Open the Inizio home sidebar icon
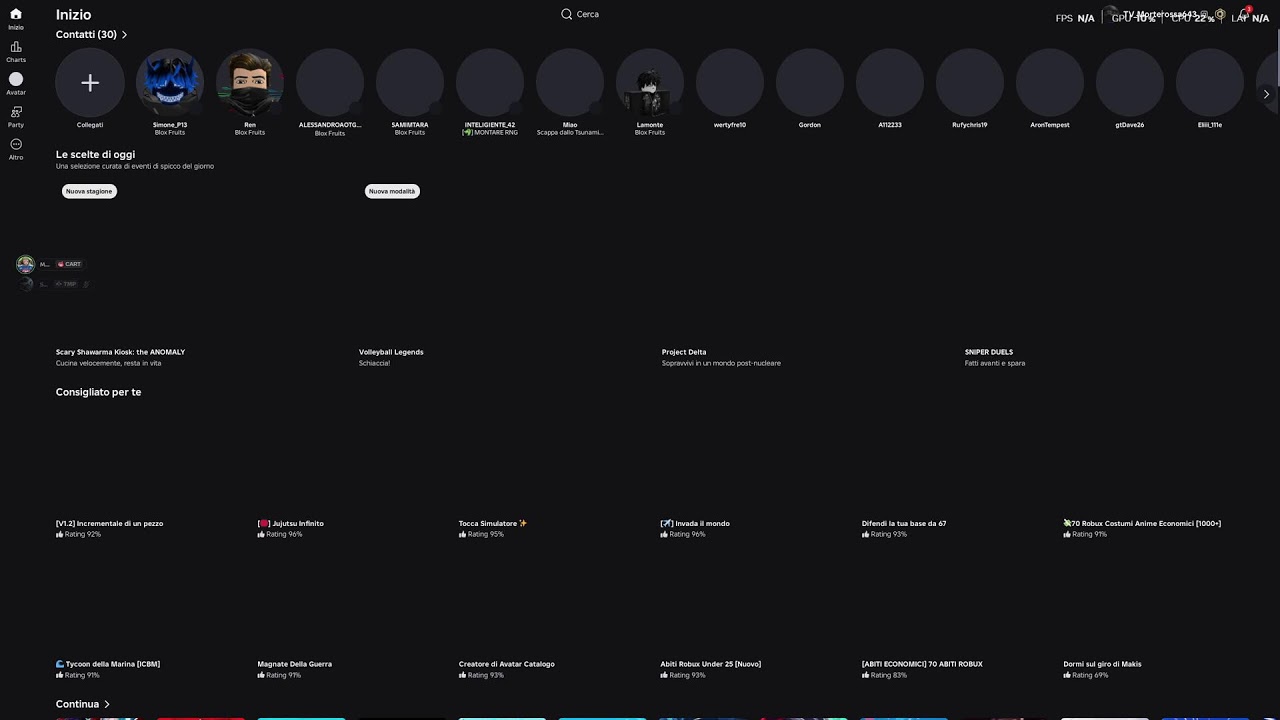Screen dimensions: 1280x720 [16, 14]
